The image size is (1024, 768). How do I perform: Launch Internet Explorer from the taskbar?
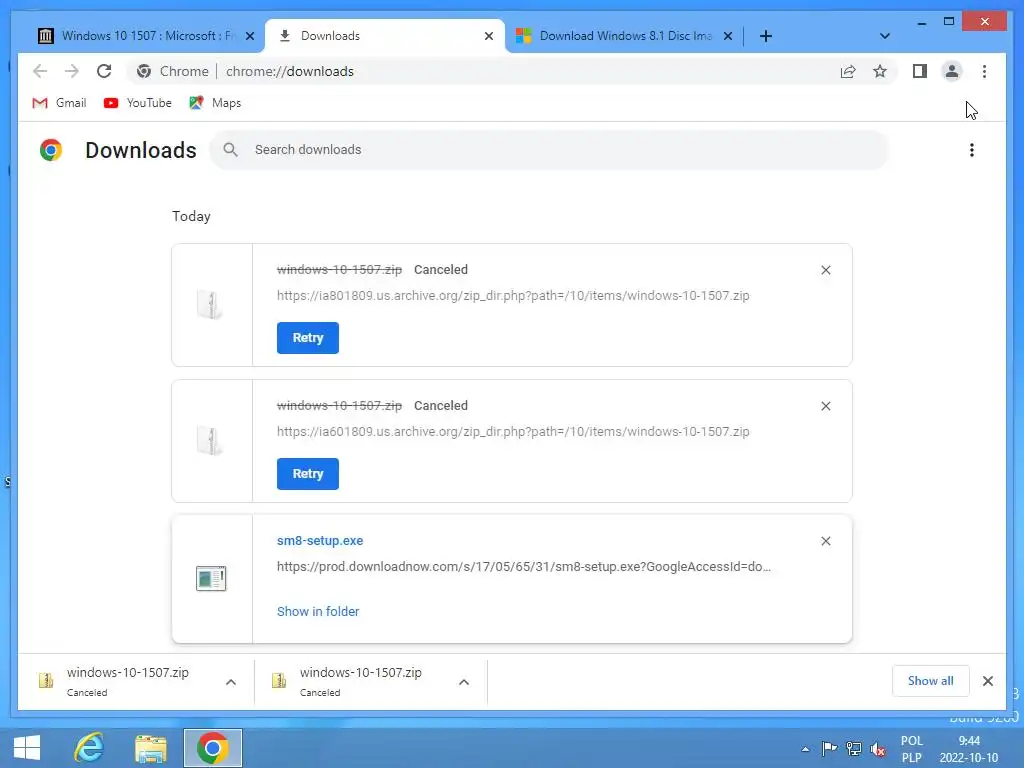(89, 748)
